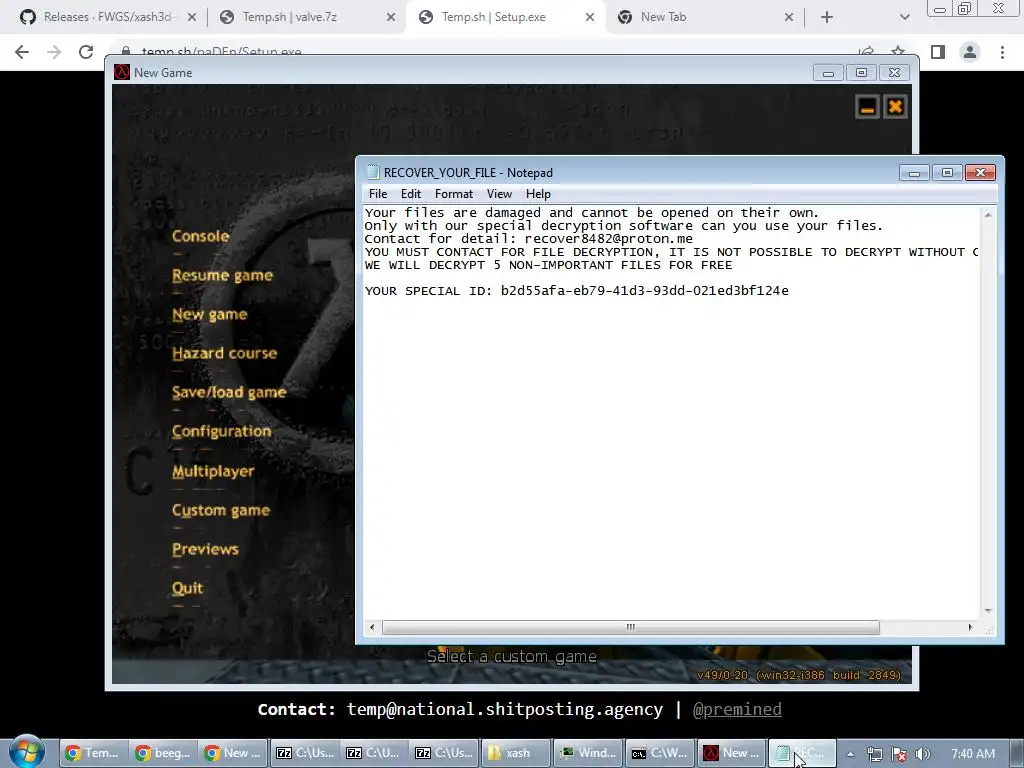Viewport: 1024px width, 768px height.
Task: Maximize the Notepad window
Action: (x=947, y=172)
